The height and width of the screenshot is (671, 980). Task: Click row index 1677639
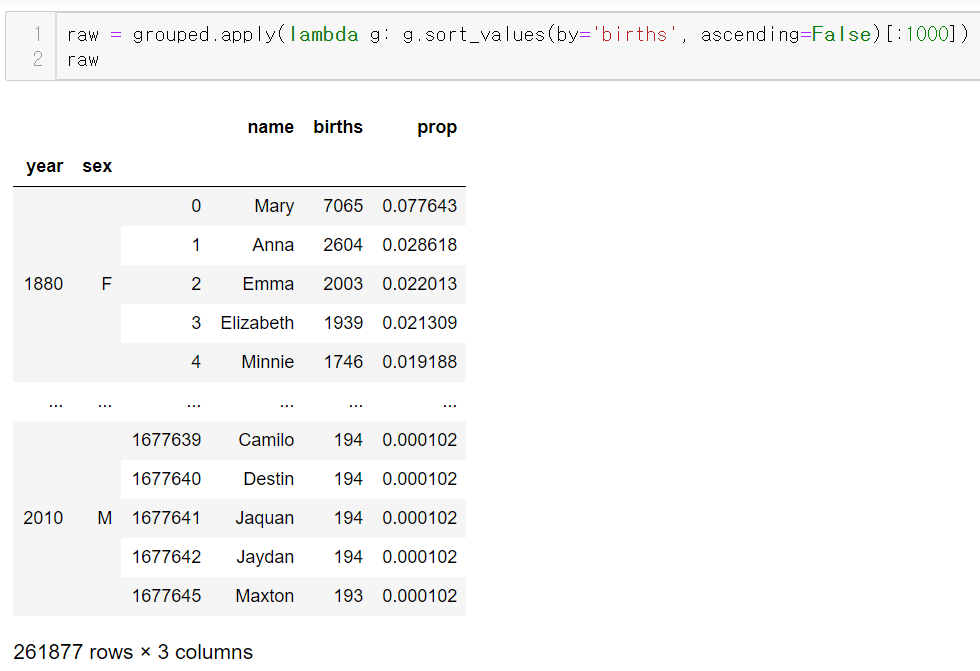coord(166,440)
